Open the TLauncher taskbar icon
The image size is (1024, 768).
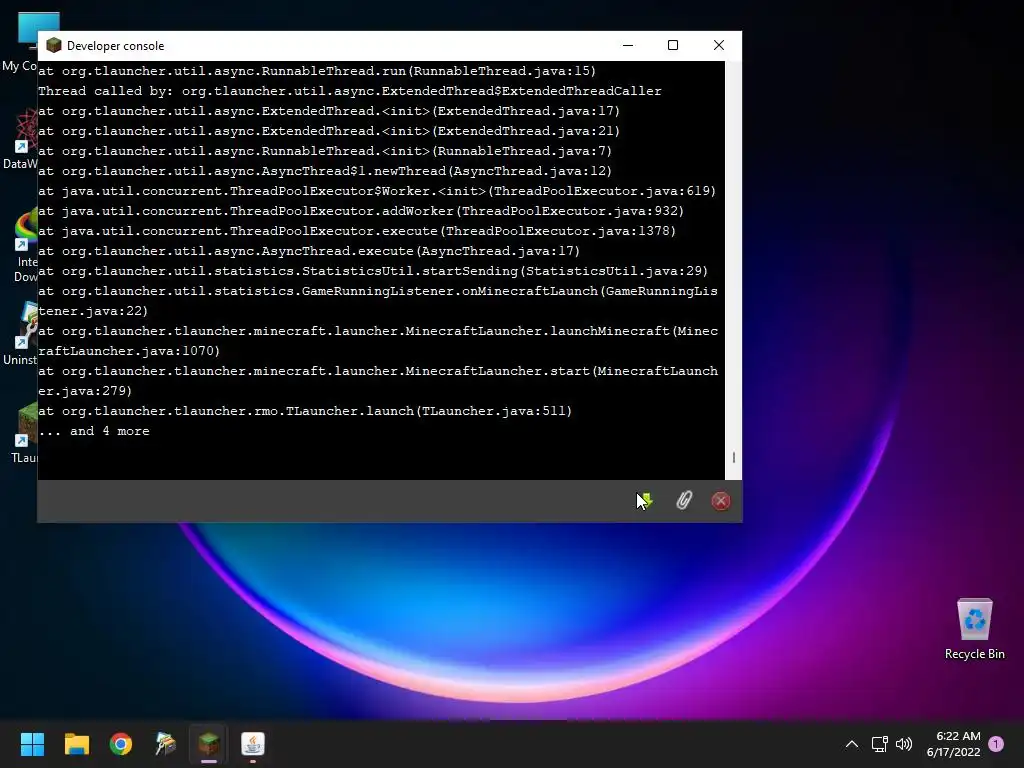coord(209,744)
